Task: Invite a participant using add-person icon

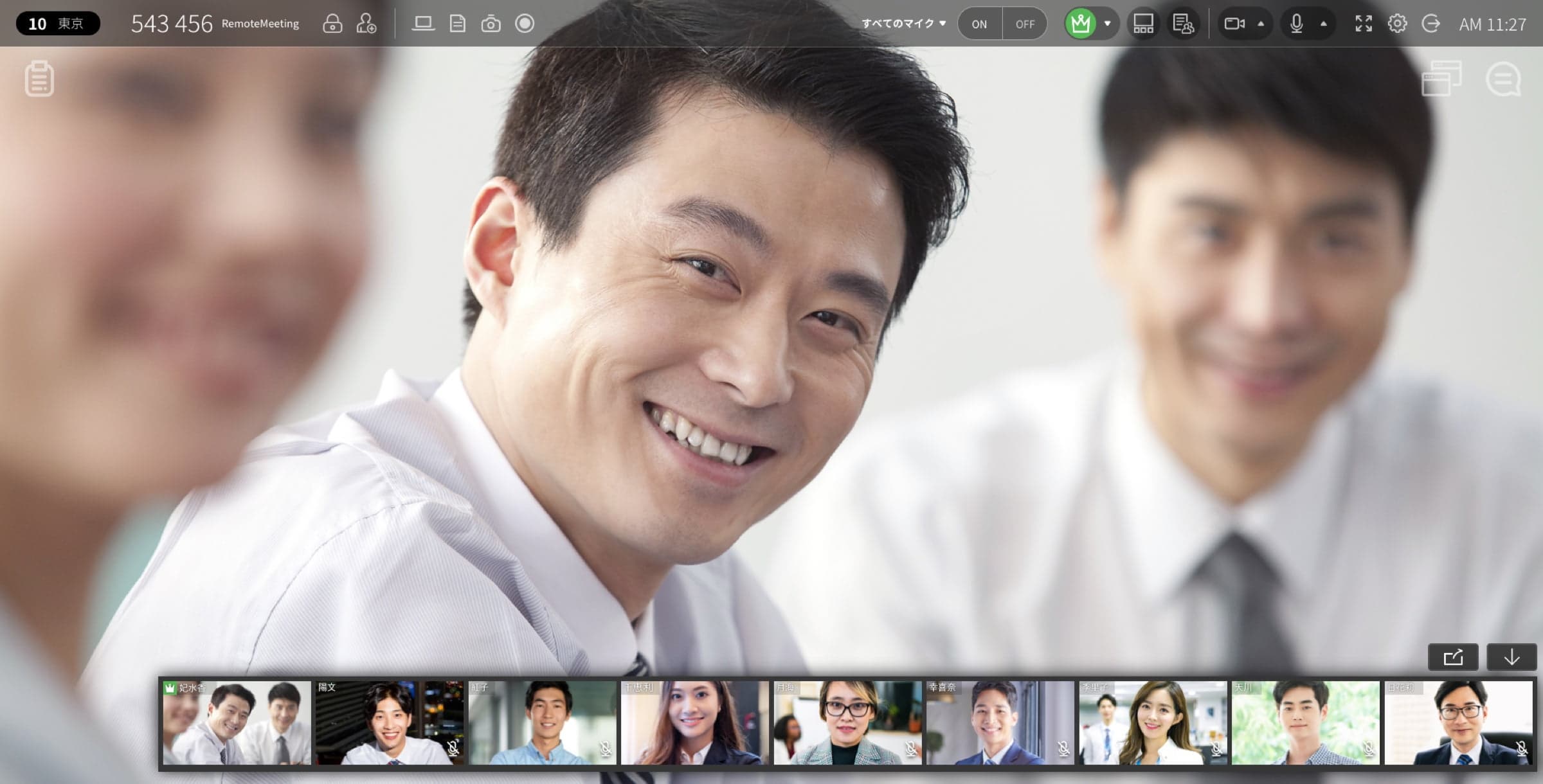Action: click(366, 24)
